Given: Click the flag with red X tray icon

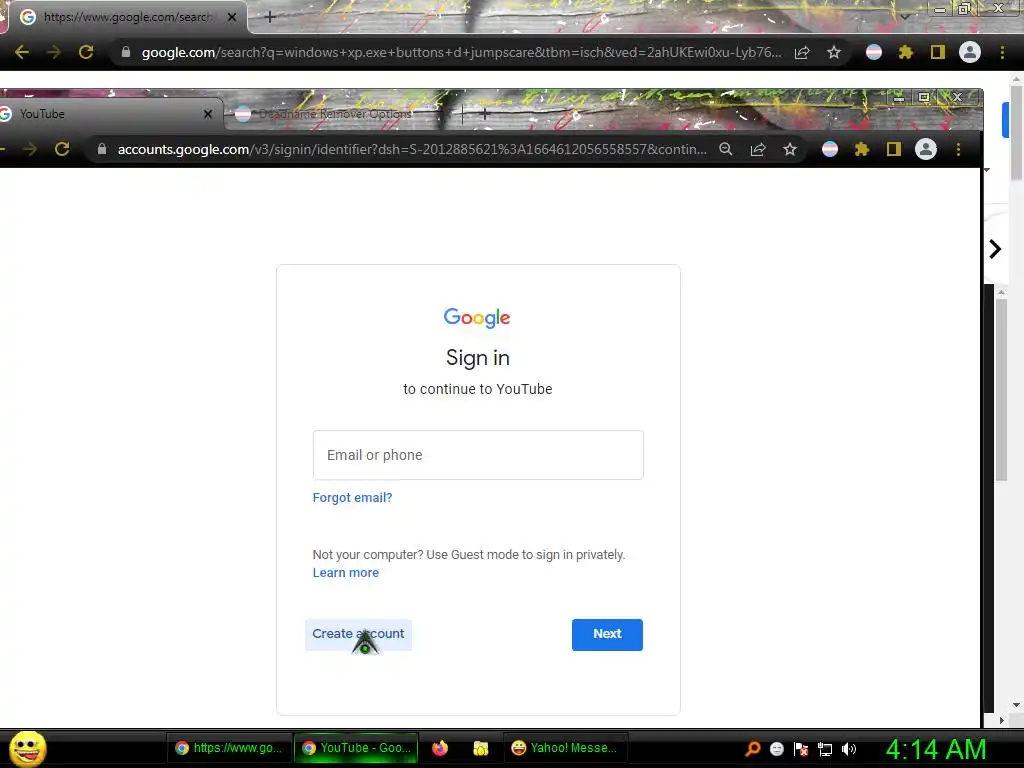Looking at the screenshot, I should pos(801,749).
